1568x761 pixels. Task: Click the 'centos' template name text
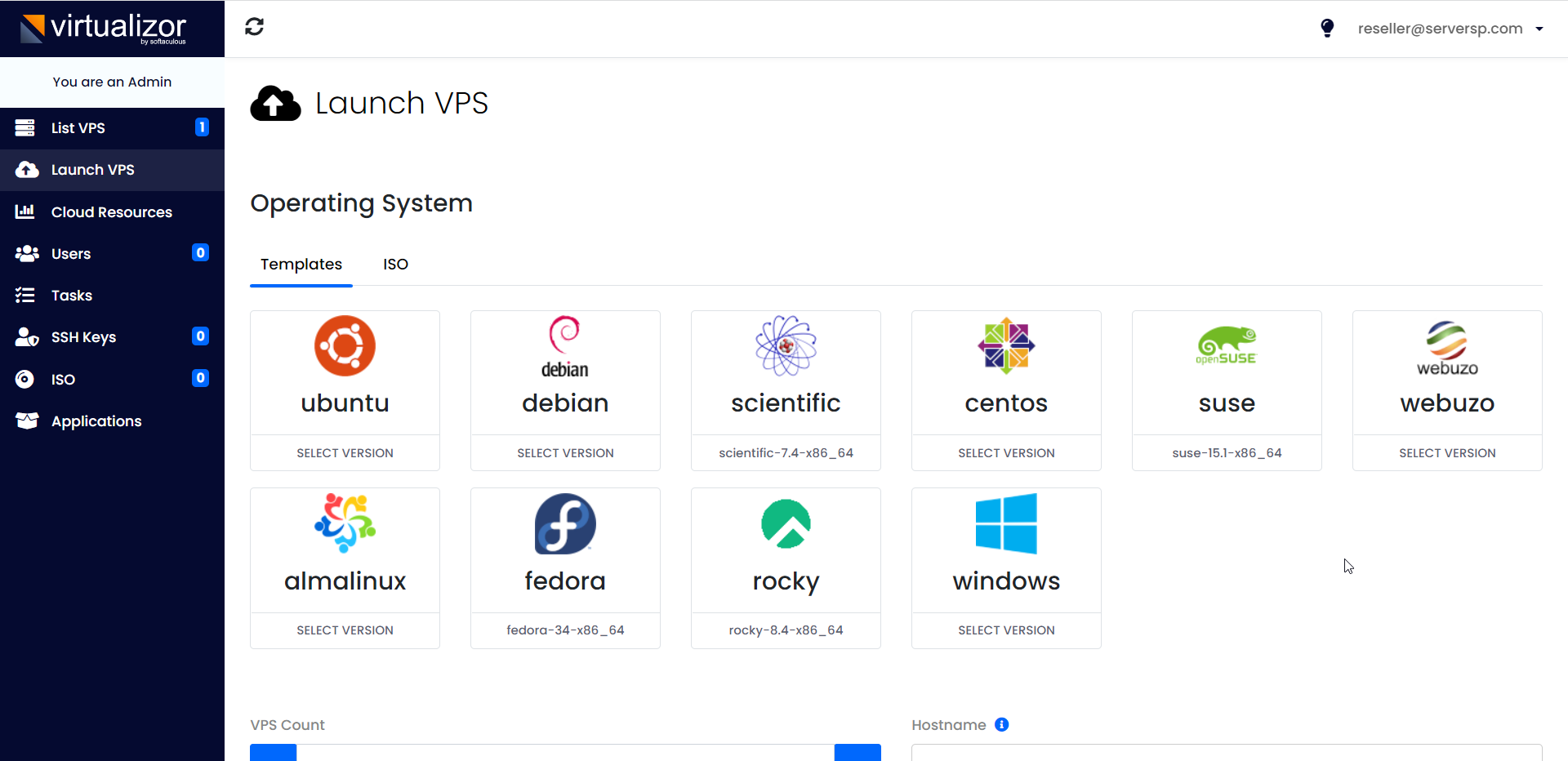point(1006,403)
